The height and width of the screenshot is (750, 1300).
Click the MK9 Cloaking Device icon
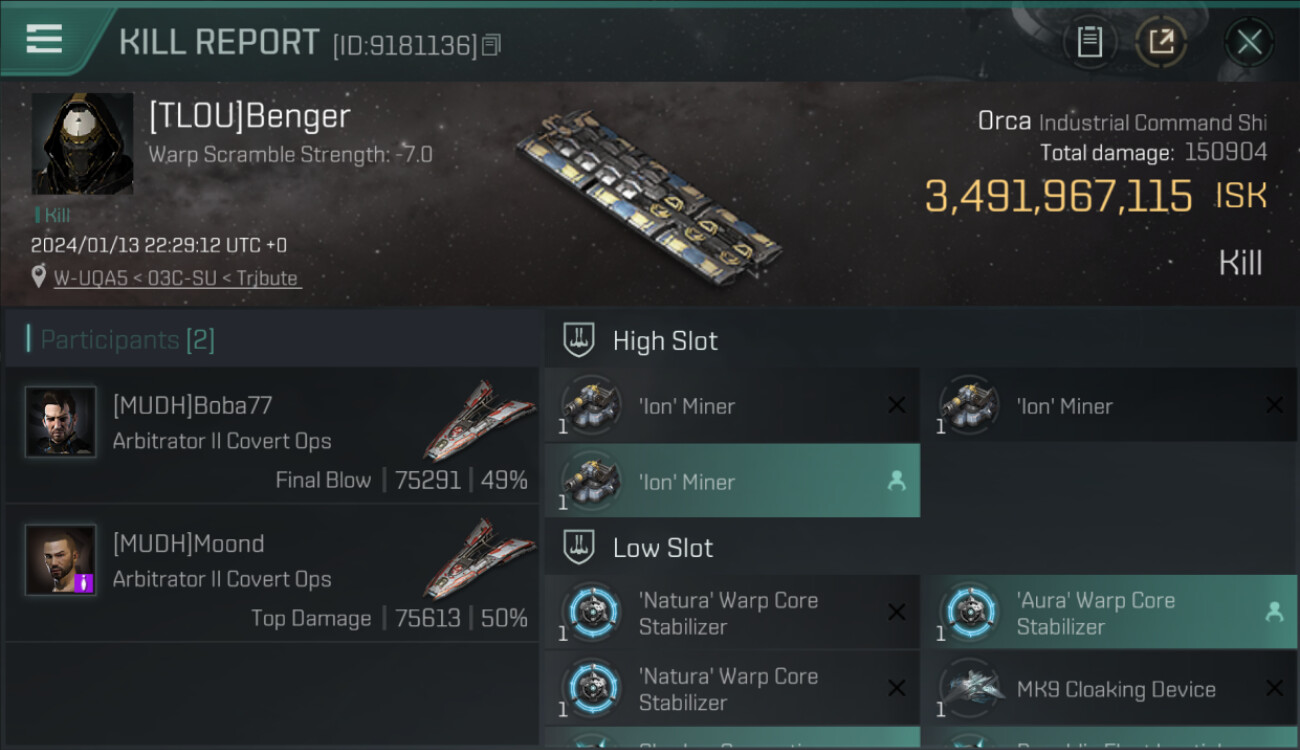[x=968, y=690]
